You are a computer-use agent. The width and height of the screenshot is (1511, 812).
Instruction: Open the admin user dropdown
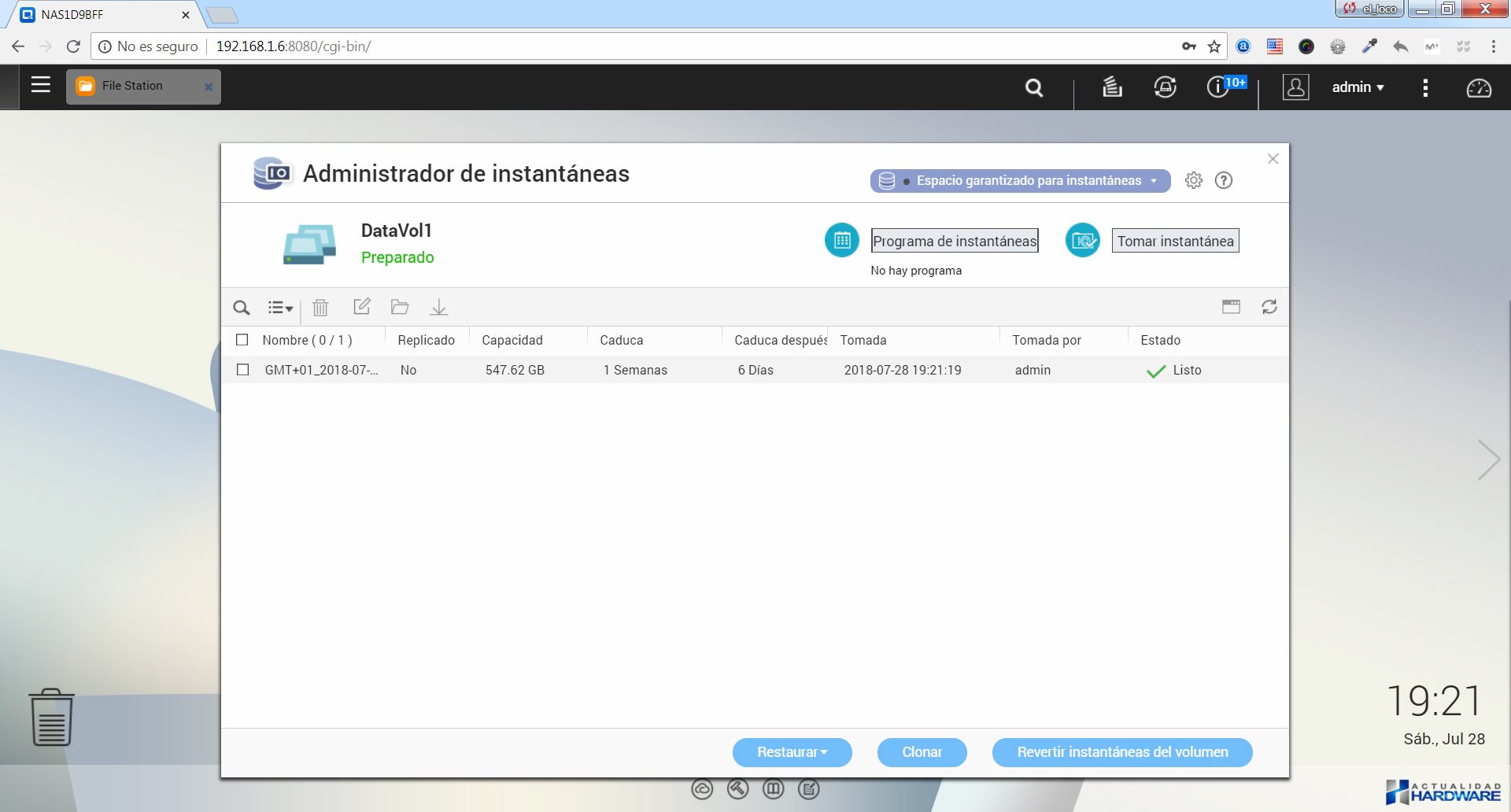(1358, 87)
